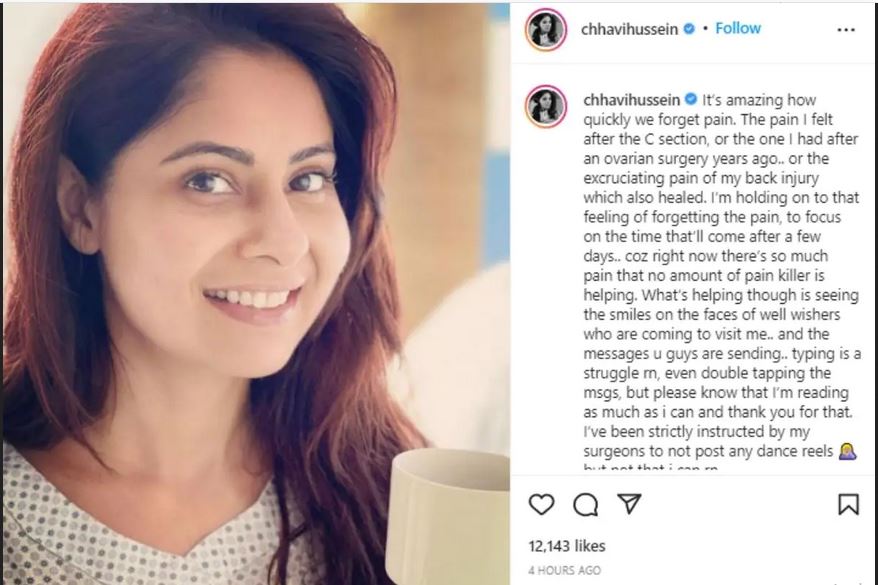Image resolution: width=878 pixels, height=585 pixels.
Task: Follow the chhavihussein account
Action: click(x=738, y=28)
